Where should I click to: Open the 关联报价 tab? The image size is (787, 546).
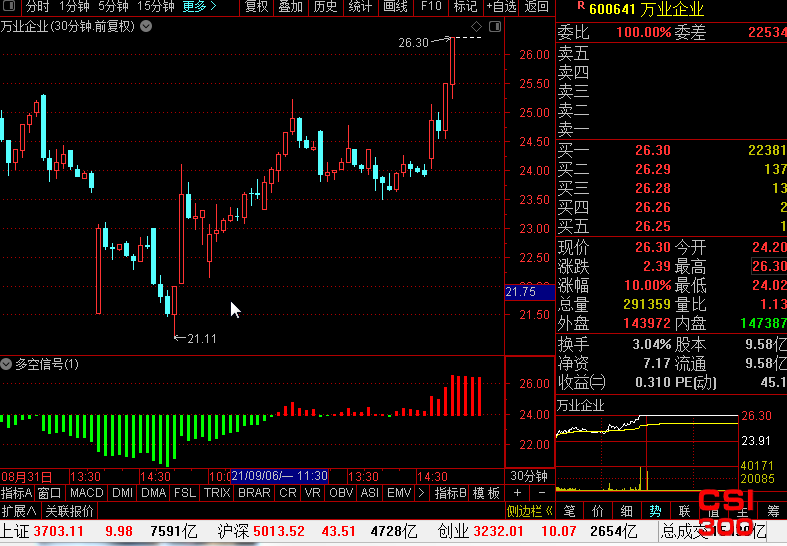point(69,511)
